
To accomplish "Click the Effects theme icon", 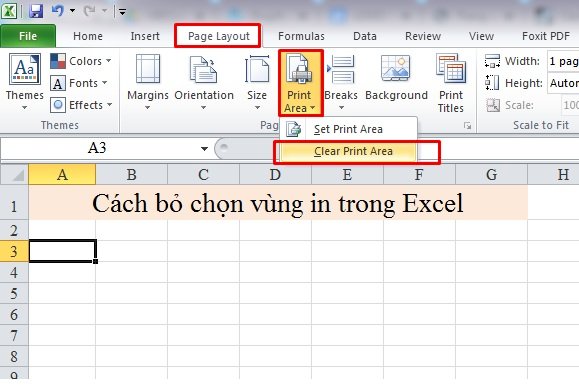I will pos(58,105).
